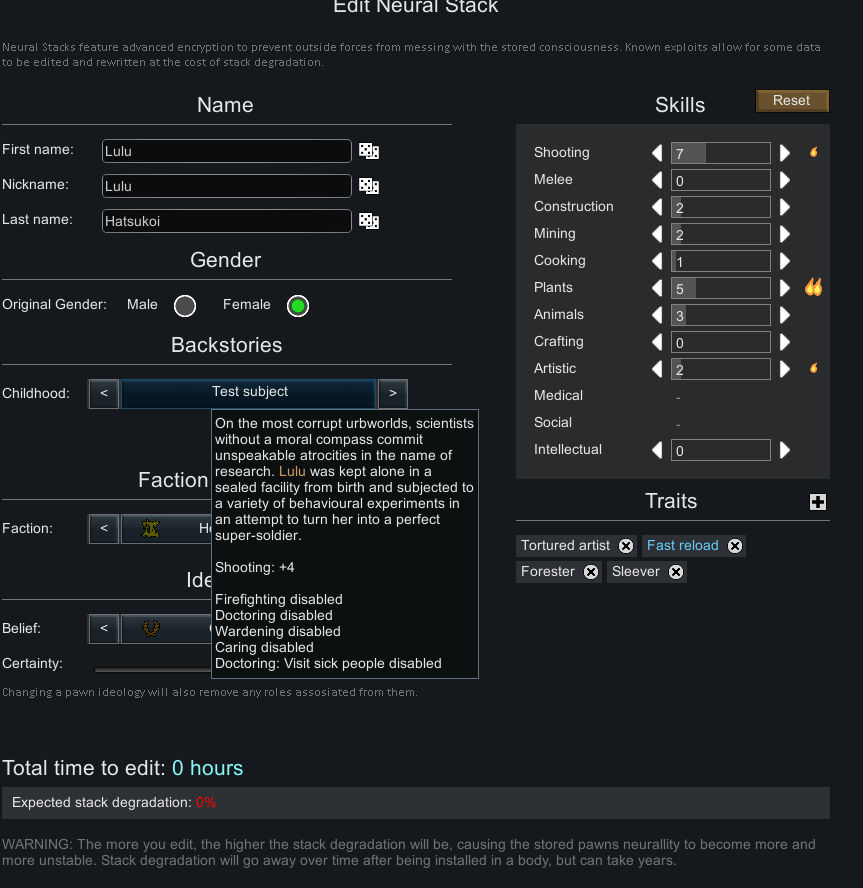Screen dimensions: 863x888
Task: Switch to previous belief ideology
Action: pos(104,628)
